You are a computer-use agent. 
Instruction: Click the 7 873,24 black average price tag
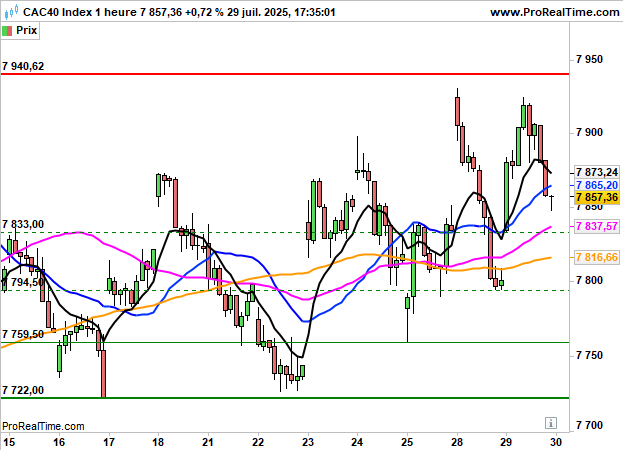597,172
